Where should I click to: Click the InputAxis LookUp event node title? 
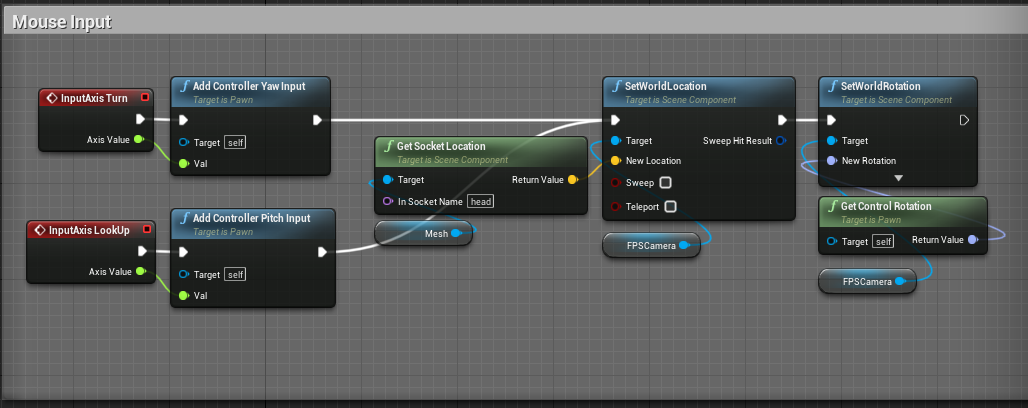click(88, 230)
